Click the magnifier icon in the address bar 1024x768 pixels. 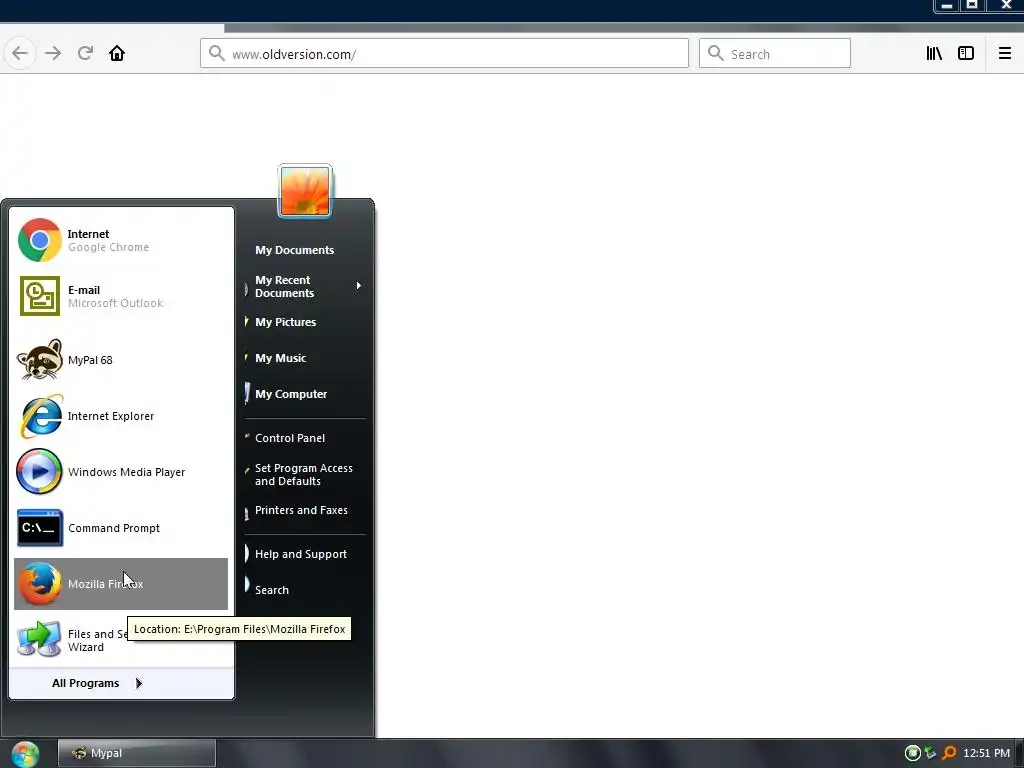216,53
